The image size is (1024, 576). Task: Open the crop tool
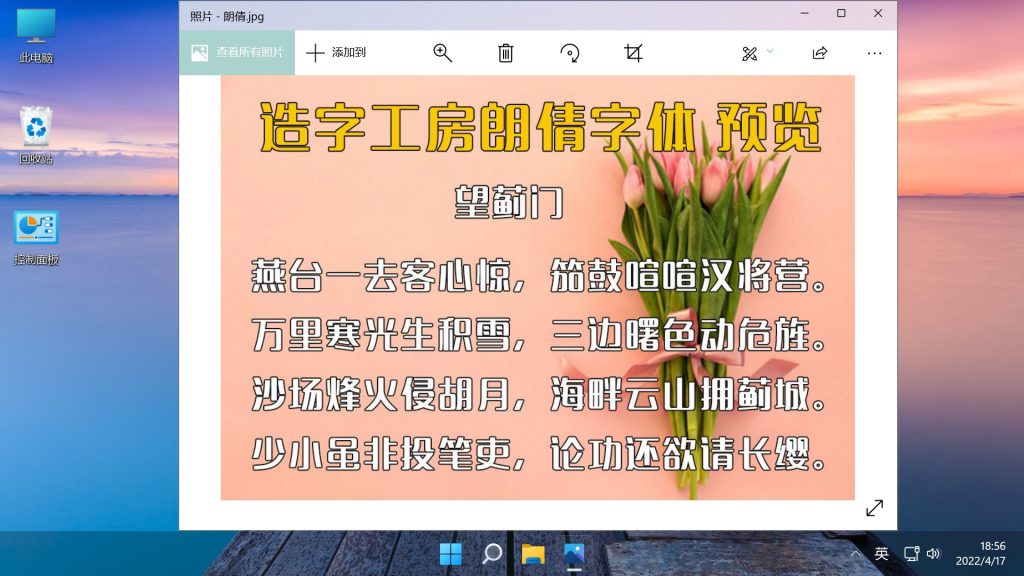[633, 53]
